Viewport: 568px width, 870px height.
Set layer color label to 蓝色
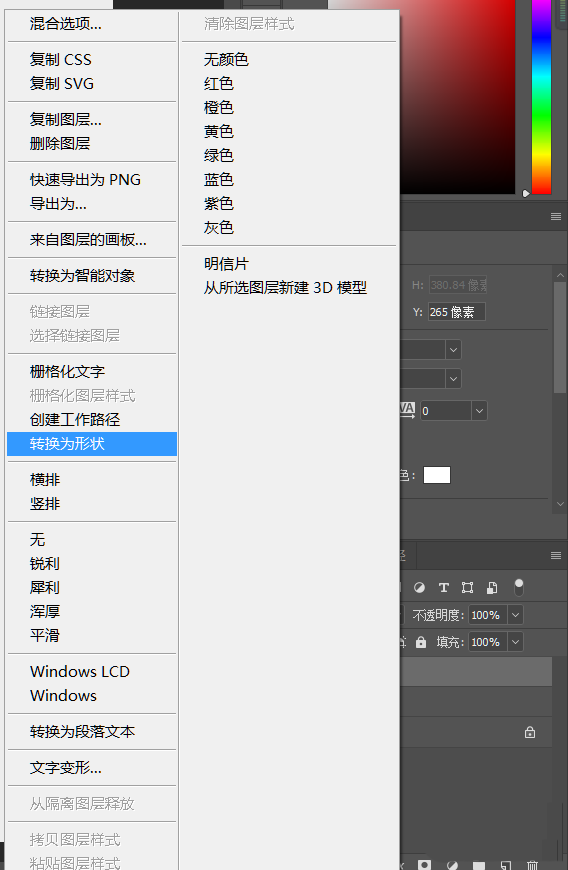click(x=219, y=179)
